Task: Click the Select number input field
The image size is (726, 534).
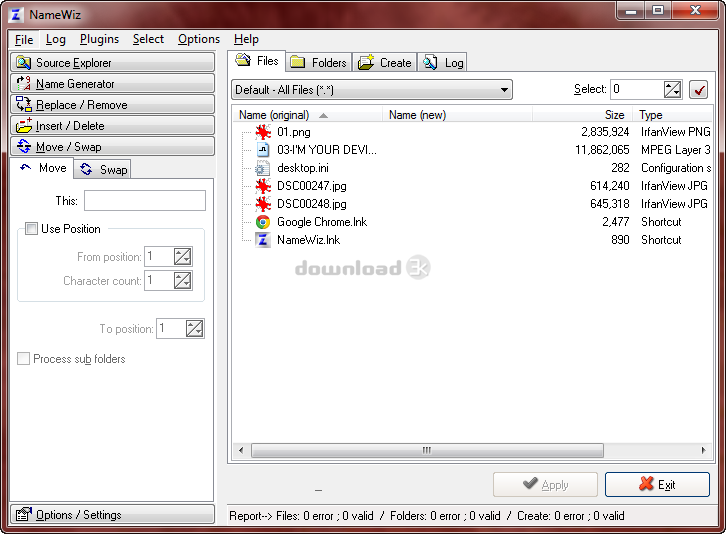Action: coord(637,89)
